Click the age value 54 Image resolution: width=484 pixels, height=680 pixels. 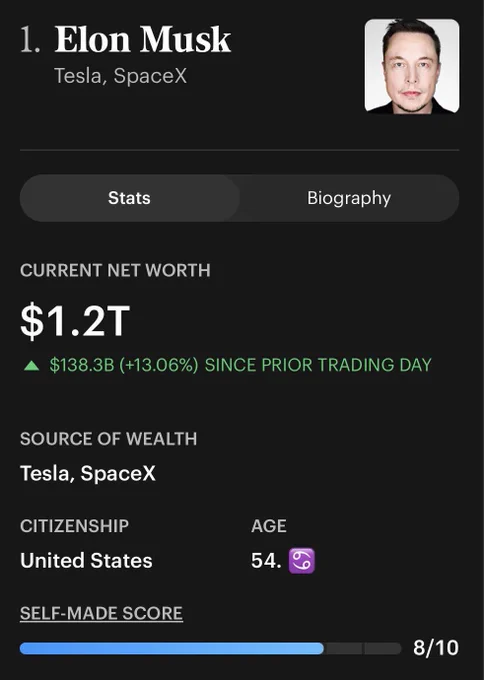pos(266,561)
